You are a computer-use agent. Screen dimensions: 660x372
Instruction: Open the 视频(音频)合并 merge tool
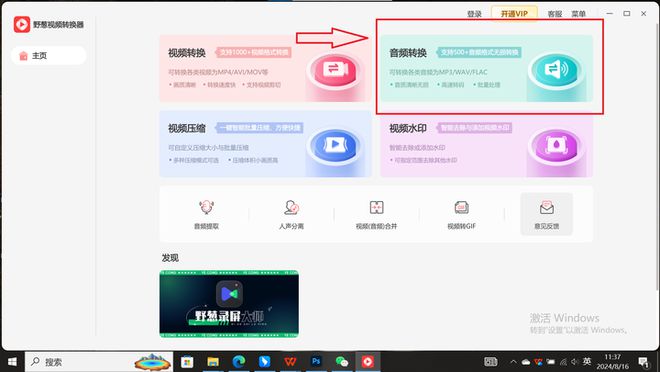(376, 215)
